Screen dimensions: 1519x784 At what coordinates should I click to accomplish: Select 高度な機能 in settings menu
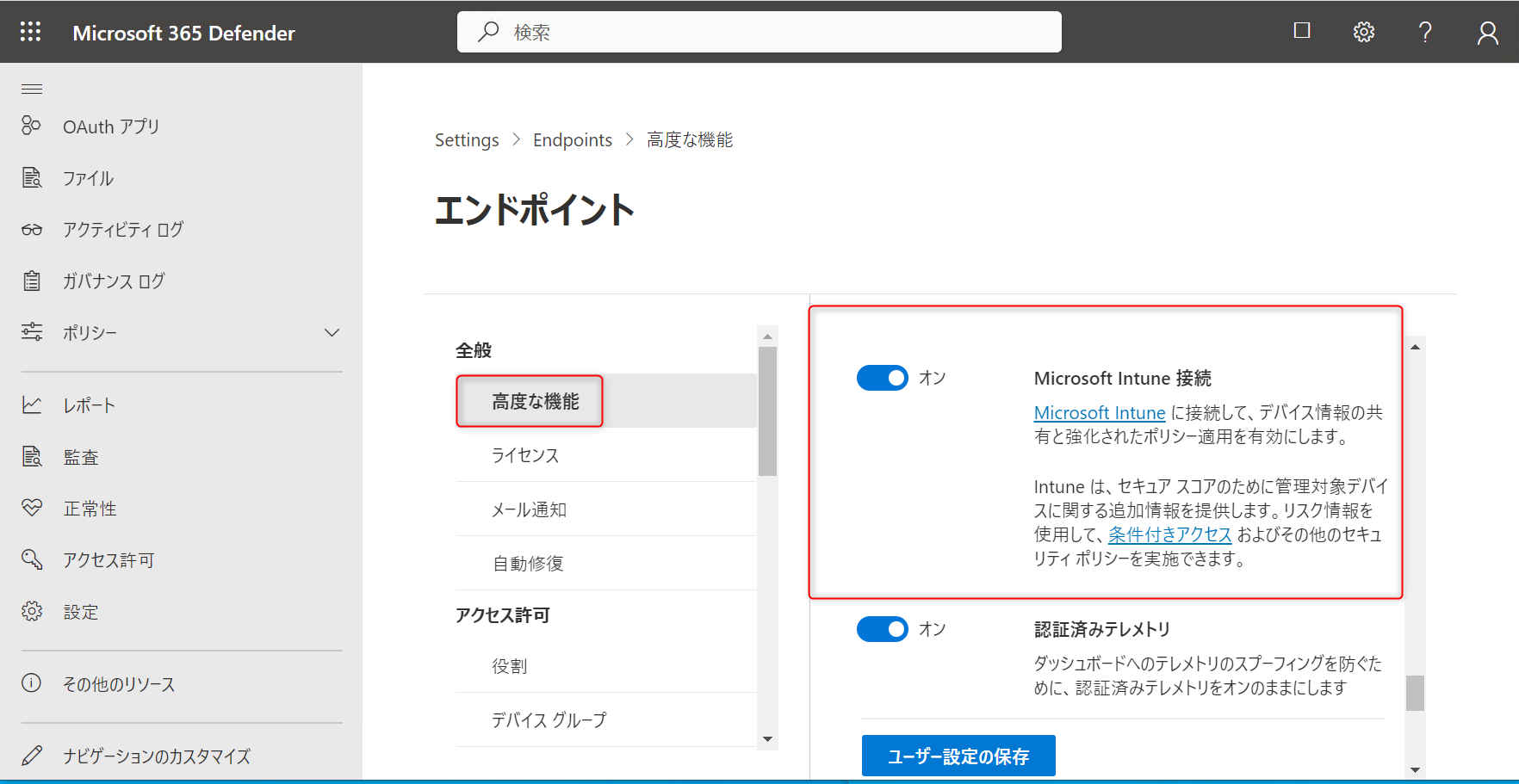(535, 401)
